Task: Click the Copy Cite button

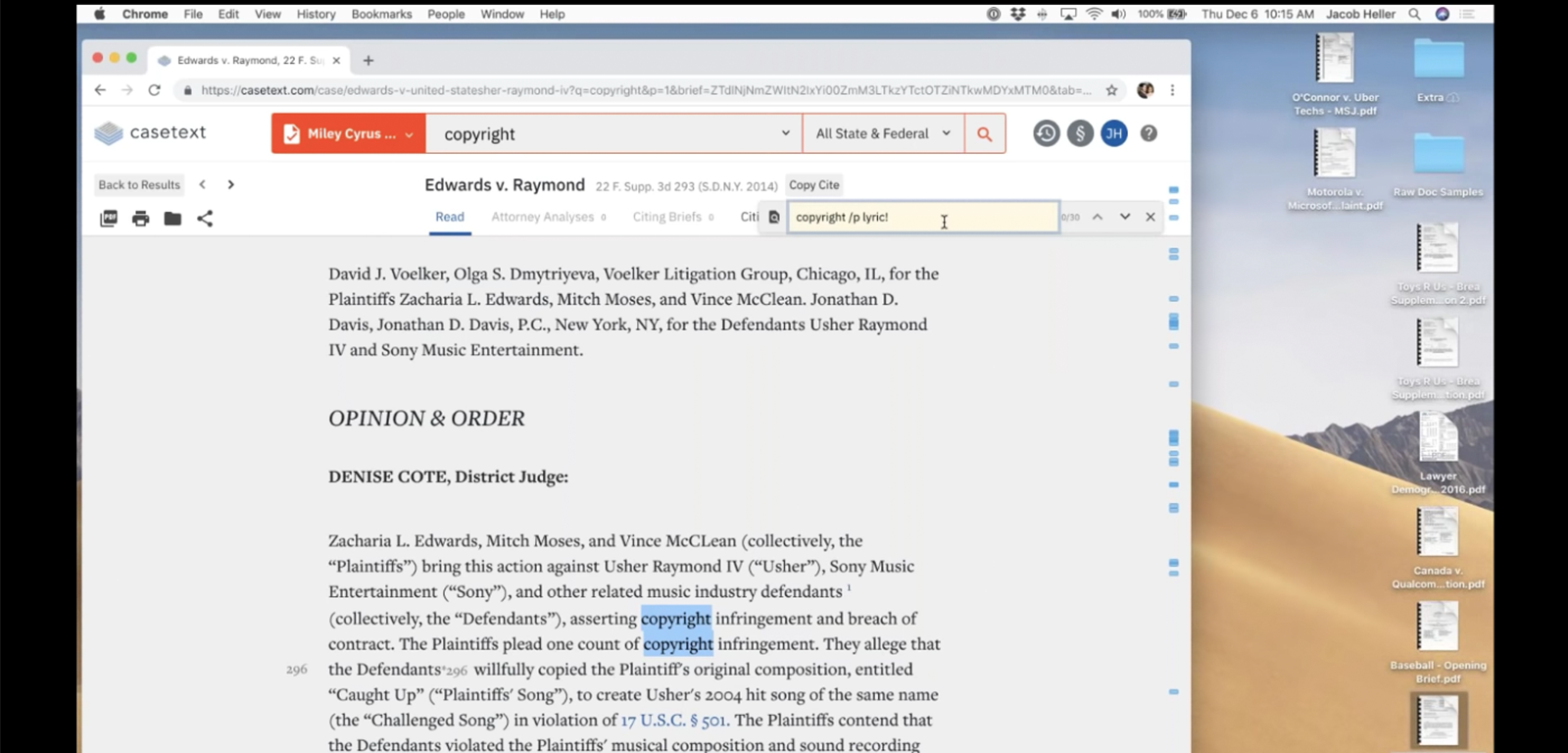Action: (814, 184)
